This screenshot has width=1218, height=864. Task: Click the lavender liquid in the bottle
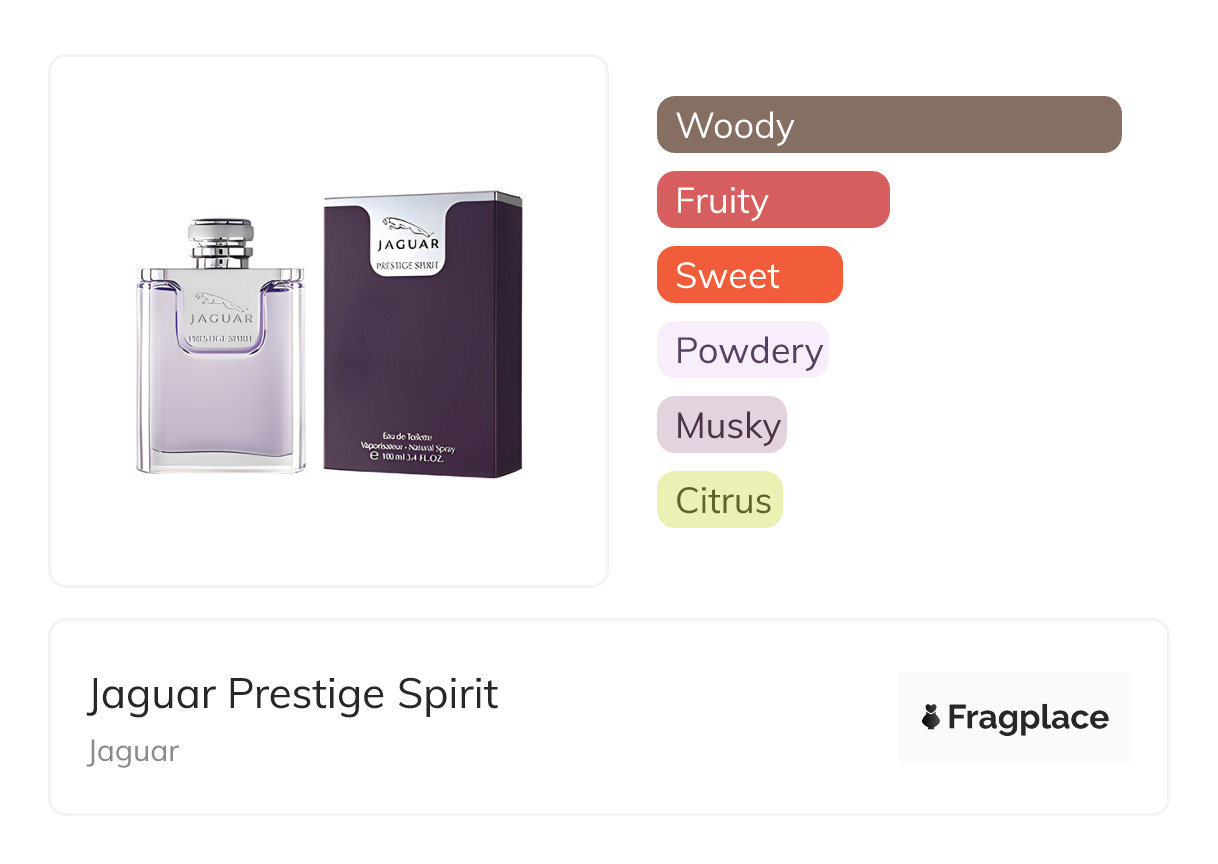[220, 410]
